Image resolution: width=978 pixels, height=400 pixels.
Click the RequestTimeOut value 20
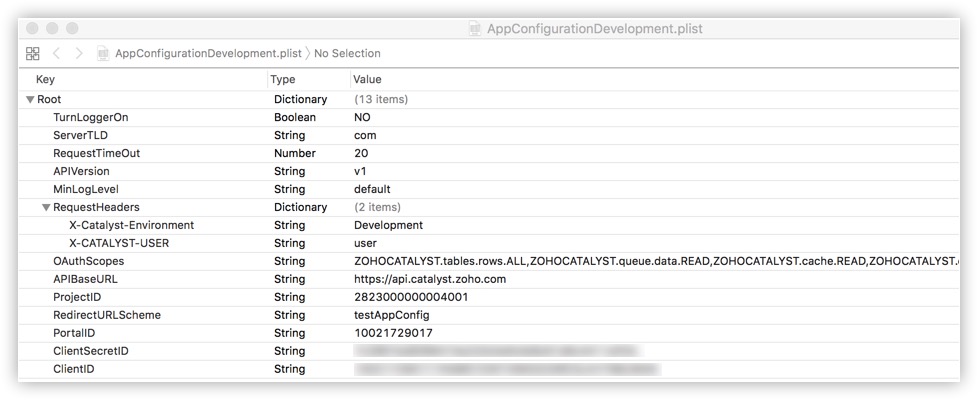tap(361, 154)
